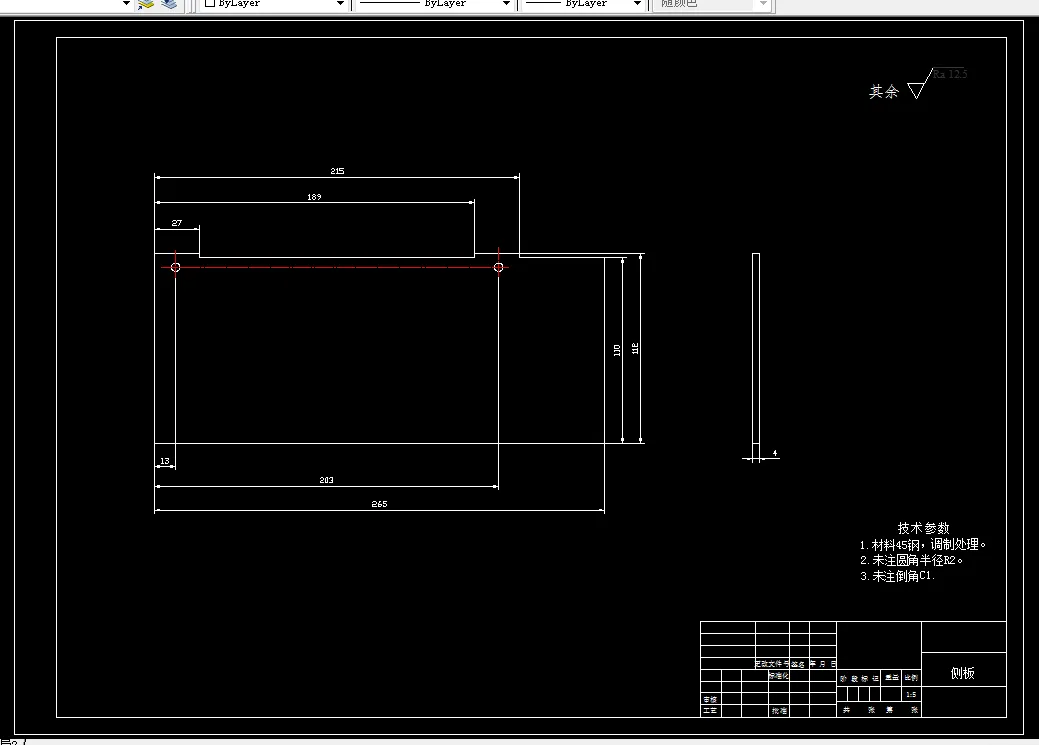Select the vertical 118 dimension text
Screen dimensions: 1039x745
(x=635, y=349)
